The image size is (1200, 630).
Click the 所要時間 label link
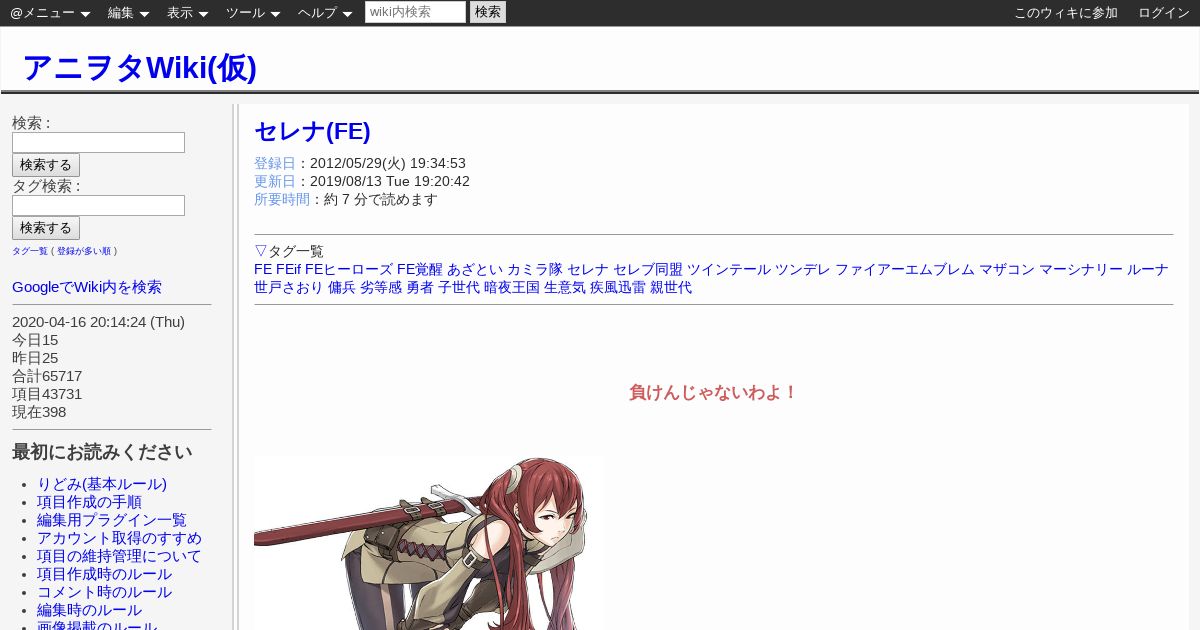[x=282, y=199]
